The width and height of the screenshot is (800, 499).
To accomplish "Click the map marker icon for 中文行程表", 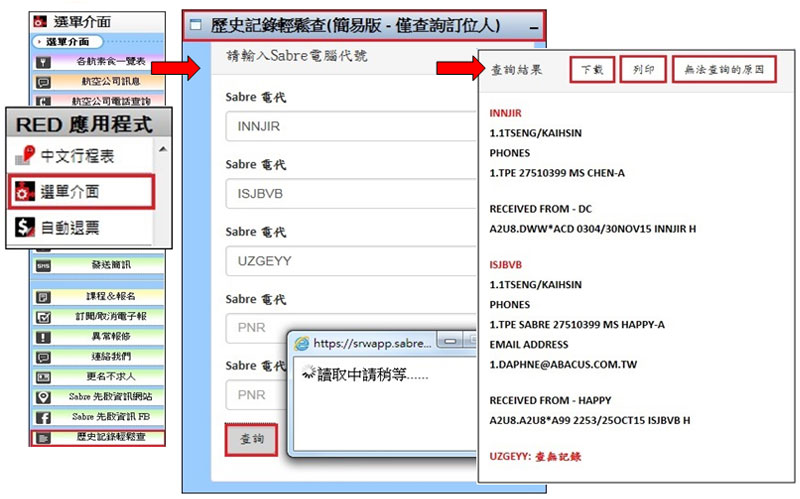I will [x=24, y=155].
